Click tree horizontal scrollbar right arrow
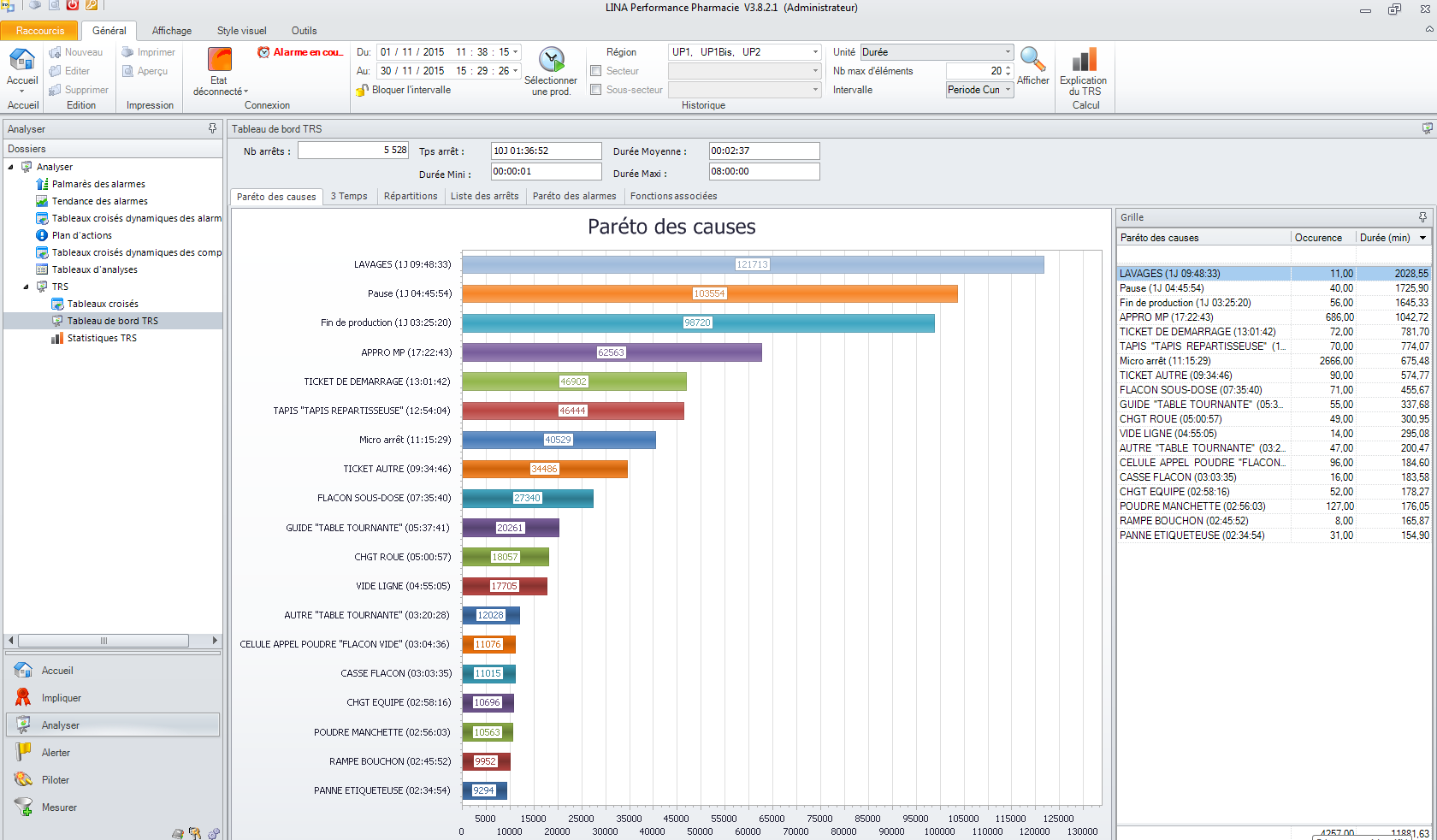Image resolution: width=1437 pixels, height=840 pixels. coord(215,641)
